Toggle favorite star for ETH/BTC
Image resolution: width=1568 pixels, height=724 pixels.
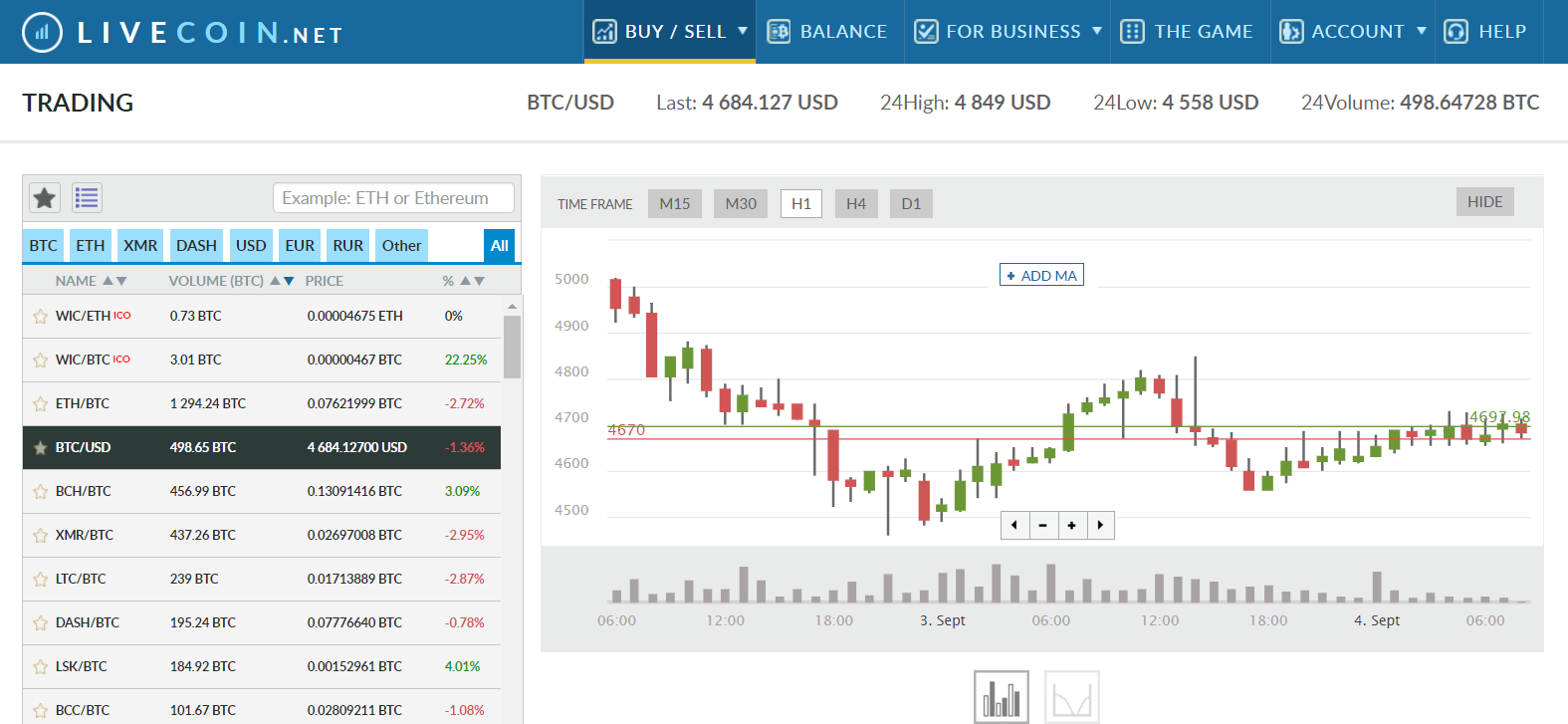coord(40,404)
